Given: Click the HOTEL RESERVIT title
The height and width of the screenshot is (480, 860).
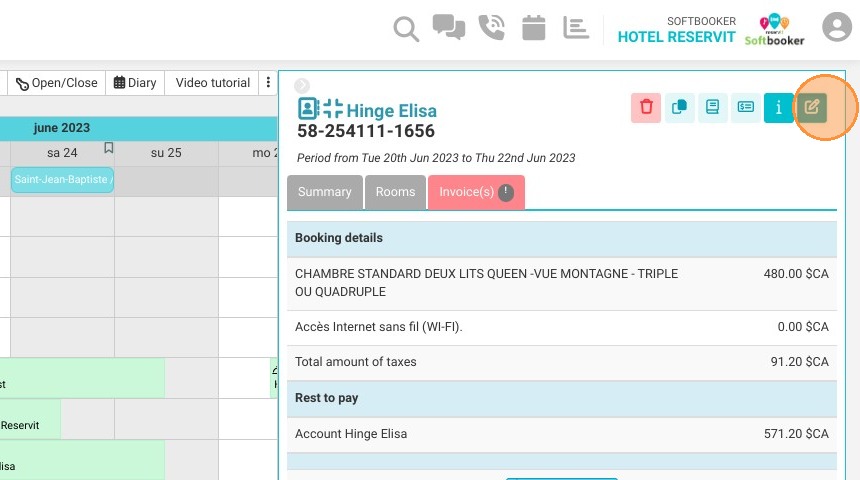Looking at the screenshot, I should 676,37.
